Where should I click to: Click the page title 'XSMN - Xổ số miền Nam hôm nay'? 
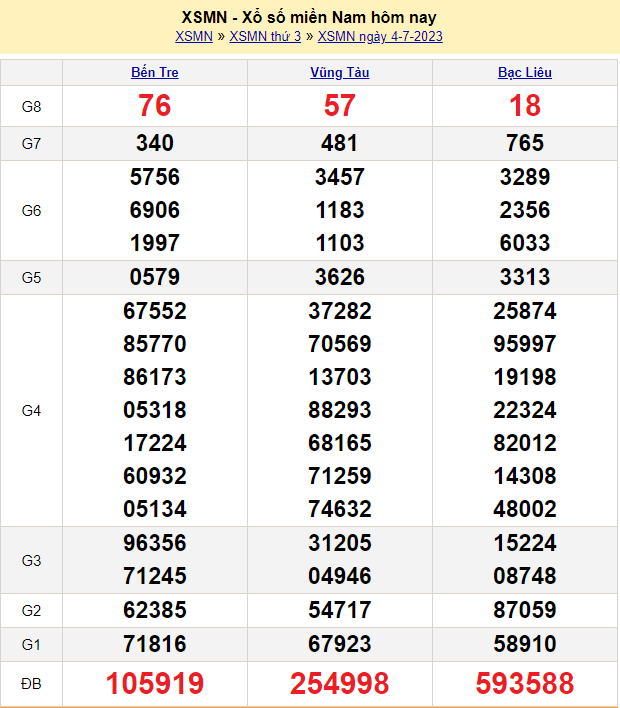click(x=309, y=17)
